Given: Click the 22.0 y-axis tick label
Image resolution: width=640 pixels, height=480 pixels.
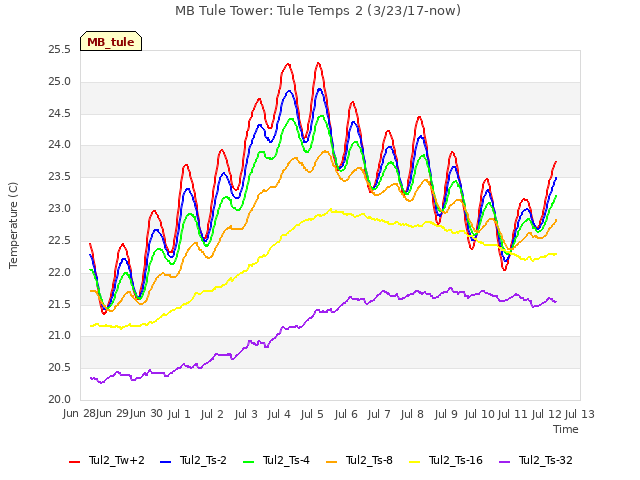Looking at the screenshot, I should click(x=60, y=272).
